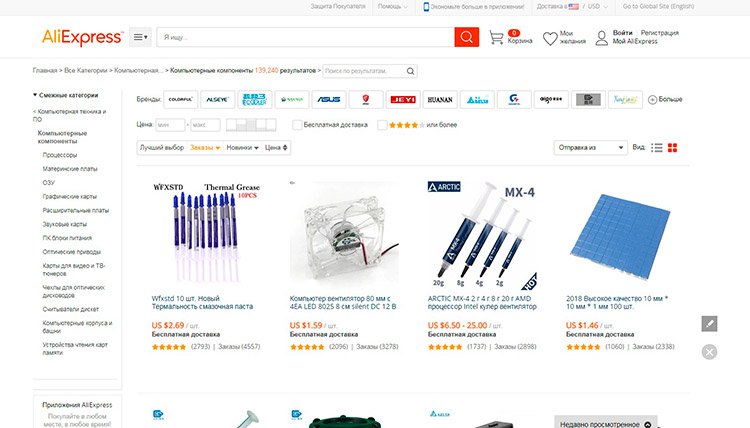Select Лучший выбор sorting tab
The width and height of the screenshot is (750, 428).
click(x=162, y=148)
